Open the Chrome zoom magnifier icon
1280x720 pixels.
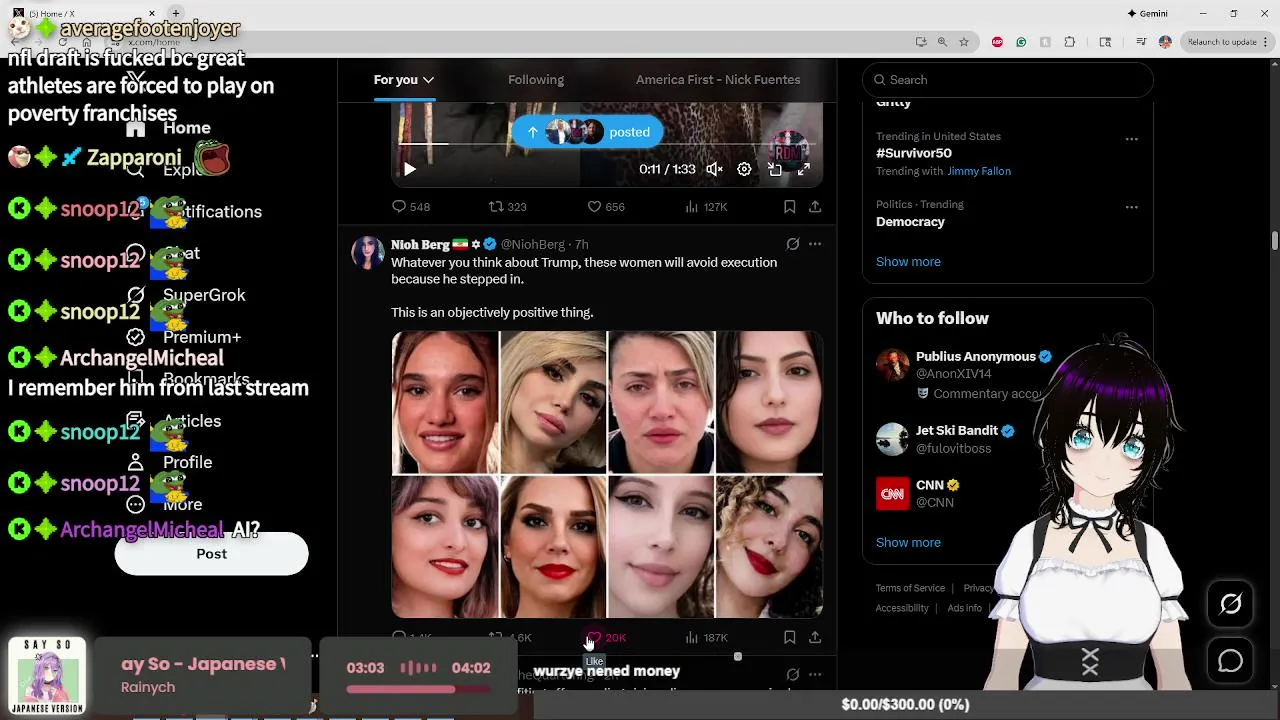tap(942, 42)
